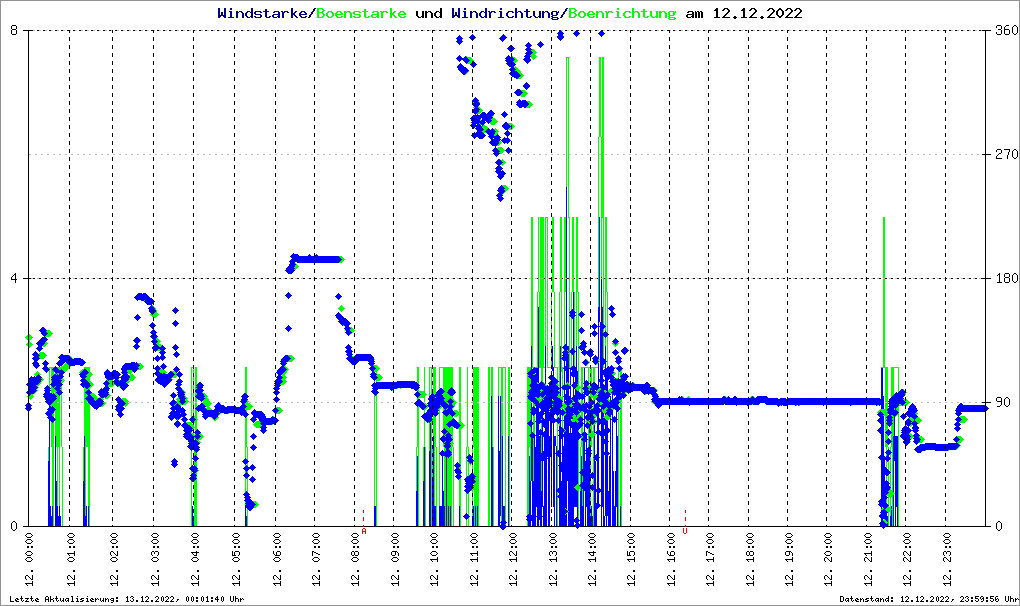Click the 'Windstarke' title word
This screenshot has width=1020, height=606.
(x=262, y=13)
